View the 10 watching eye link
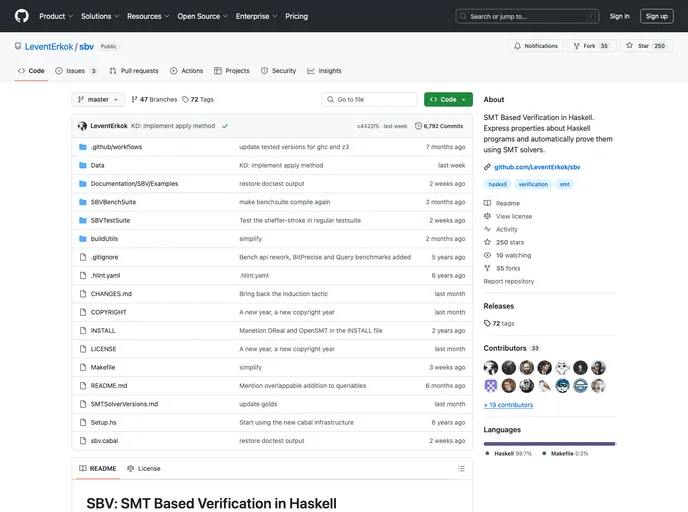 (x=507, y=255)
